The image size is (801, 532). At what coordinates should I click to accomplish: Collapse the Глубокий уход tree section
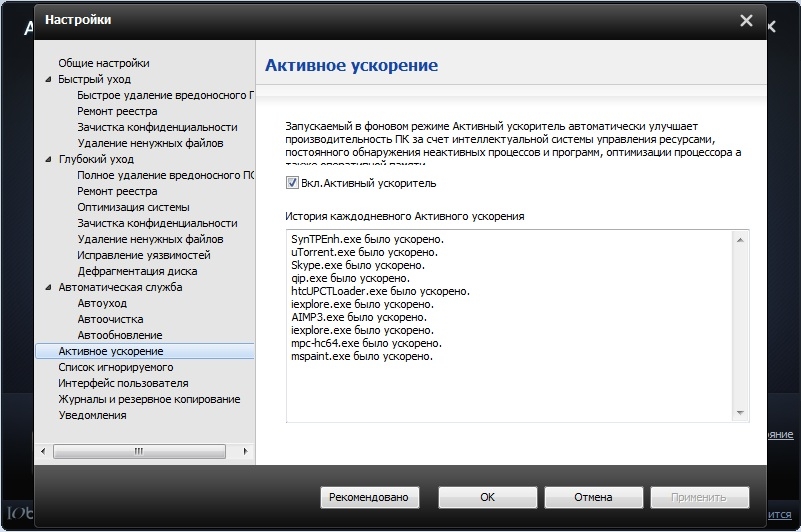tap(48, 159)
